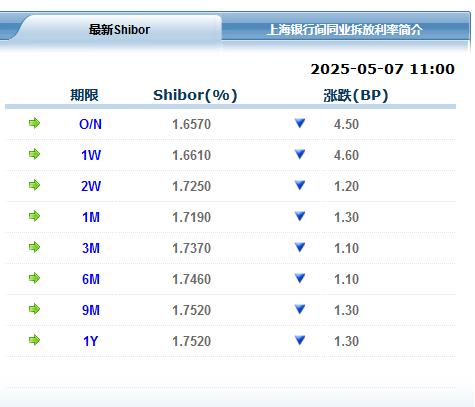475x407 pixels.
Task: Click the green arrow icon beside 2W
Action: click(34, 185)
